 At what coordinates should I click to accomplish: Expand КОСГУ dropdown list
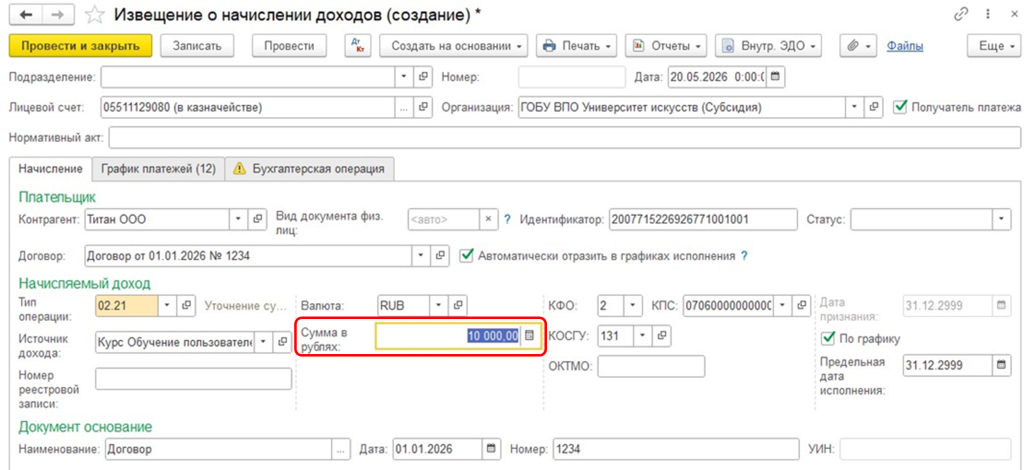click(x=643, y=336)
